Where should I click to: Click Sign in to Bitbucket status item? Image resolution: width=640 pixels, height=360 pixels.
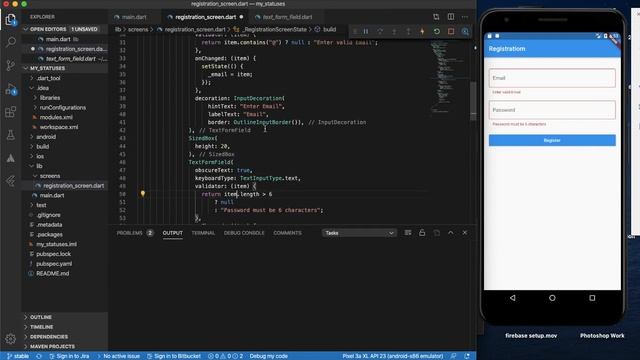click(x=173, y=356)
